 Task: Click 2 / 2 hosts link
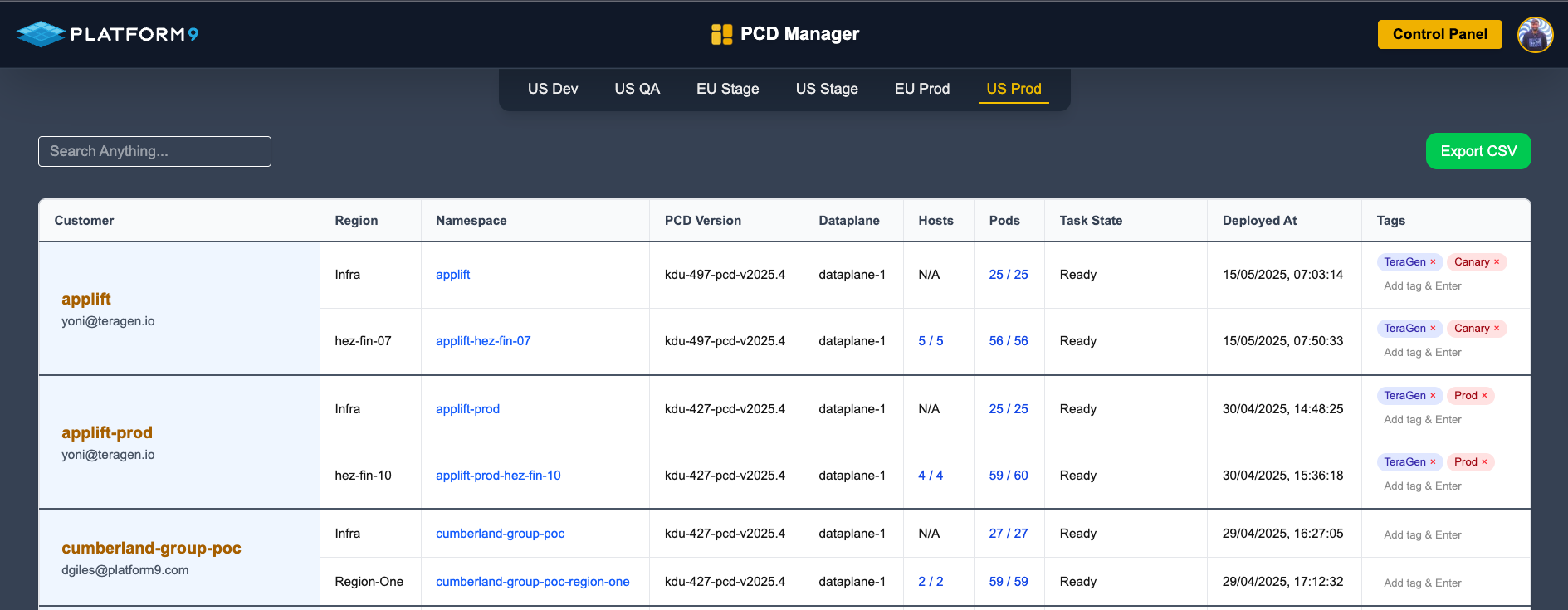point(931,582)
